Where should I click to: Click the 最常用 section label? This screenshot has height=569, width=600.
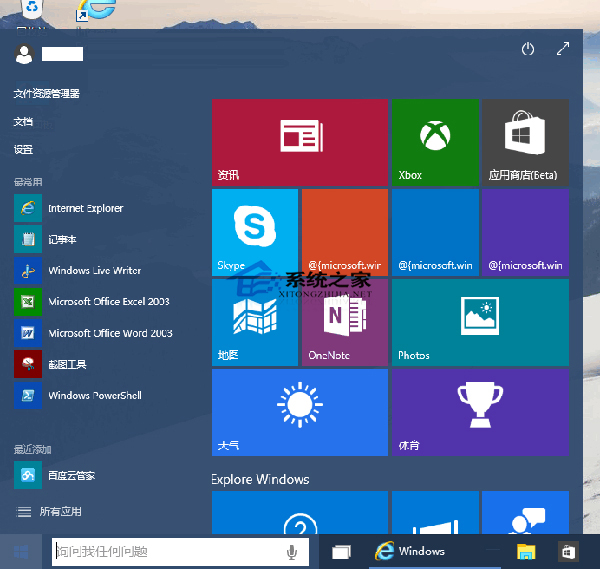pos(28,182)
